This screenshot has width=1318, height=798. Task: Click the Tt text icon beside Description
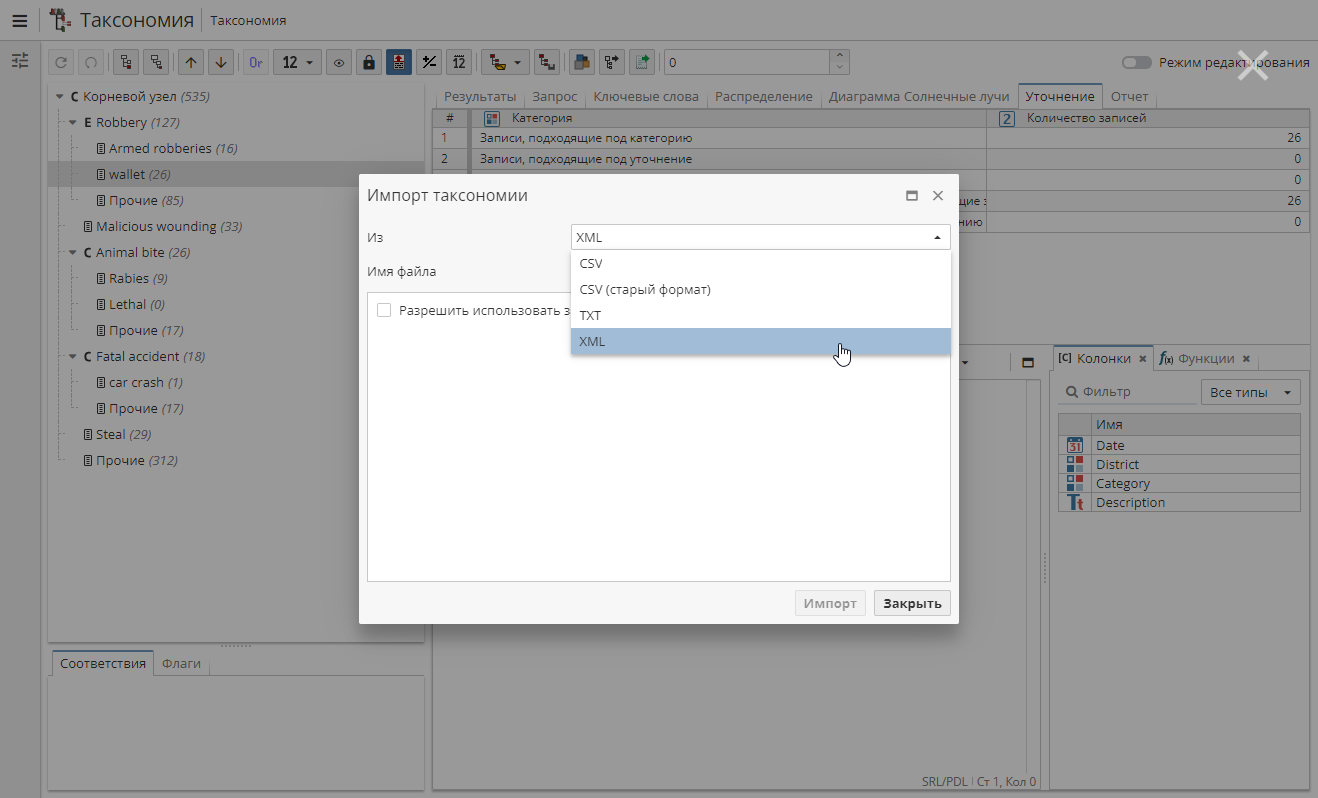(1075, 502)
